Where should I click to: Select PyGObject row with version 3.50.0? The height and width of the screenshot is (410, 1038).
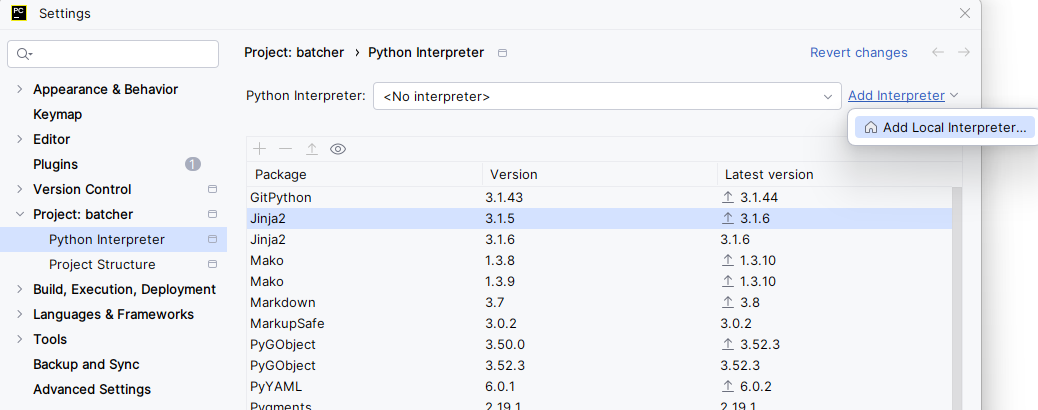pos(600,344)
